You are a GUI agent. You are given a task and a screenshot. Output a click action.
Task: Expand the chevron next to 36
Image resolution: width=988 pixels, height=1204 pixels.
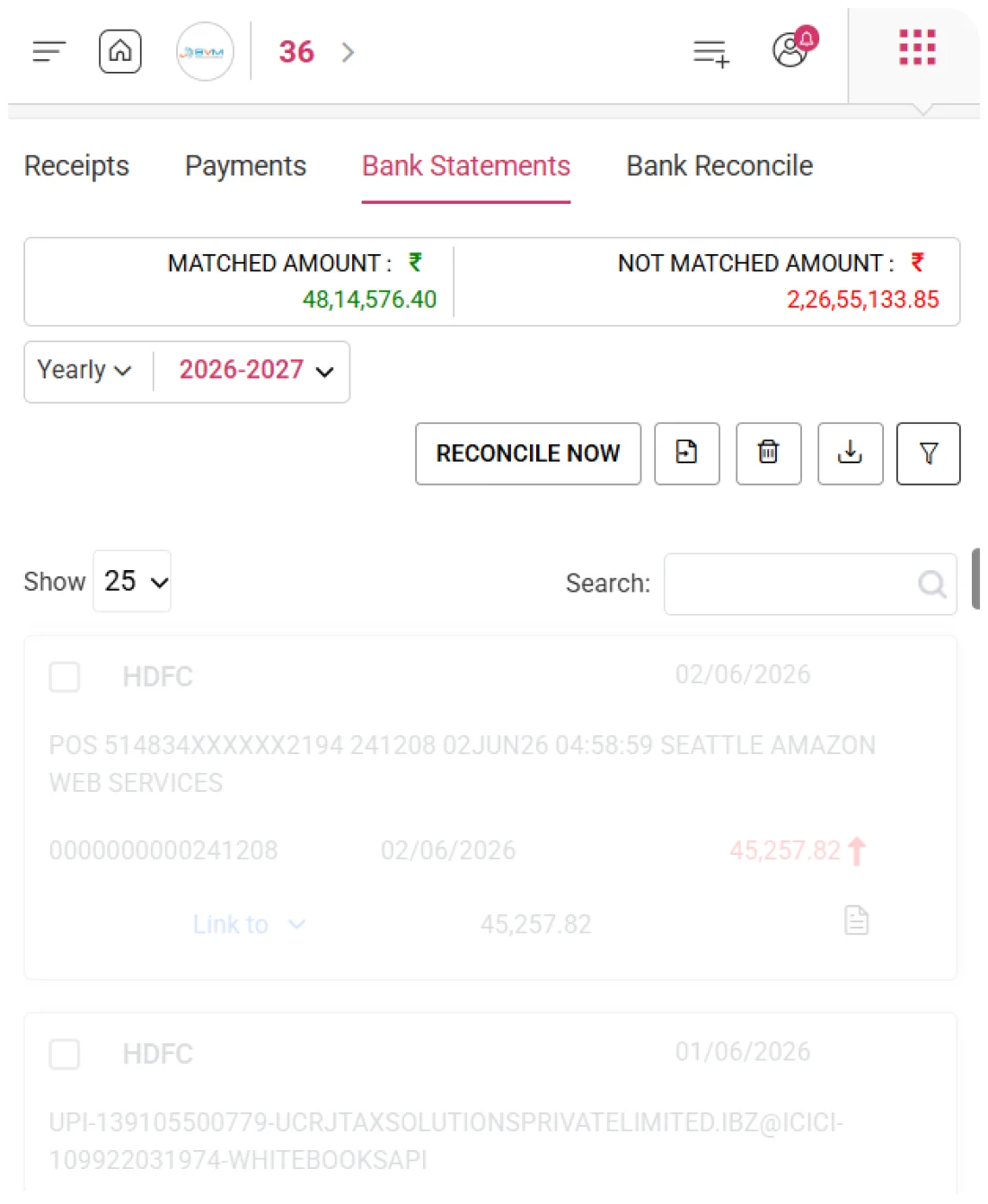point(348,52)
